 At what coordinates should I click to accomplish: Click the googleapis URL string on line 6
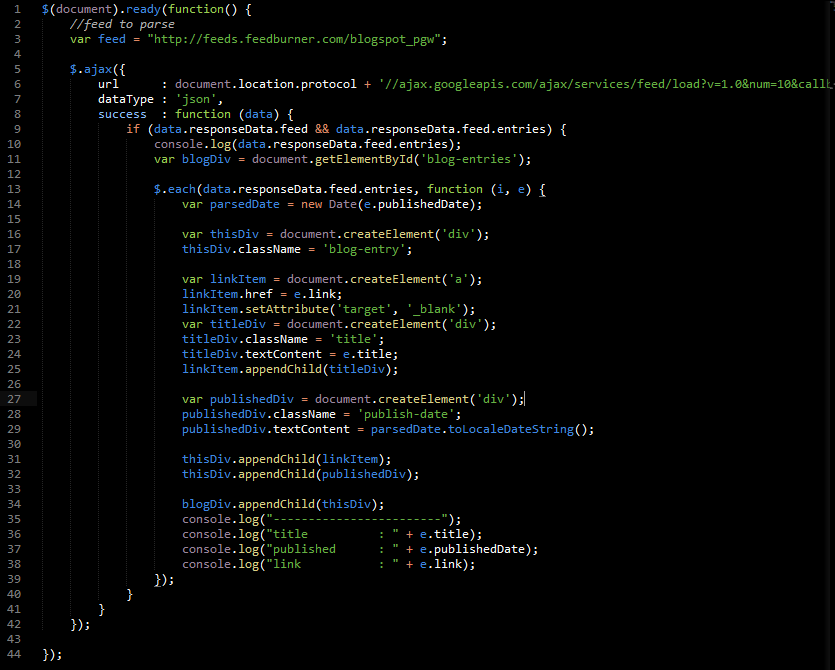pyautogui.click(x=606, y=84)
